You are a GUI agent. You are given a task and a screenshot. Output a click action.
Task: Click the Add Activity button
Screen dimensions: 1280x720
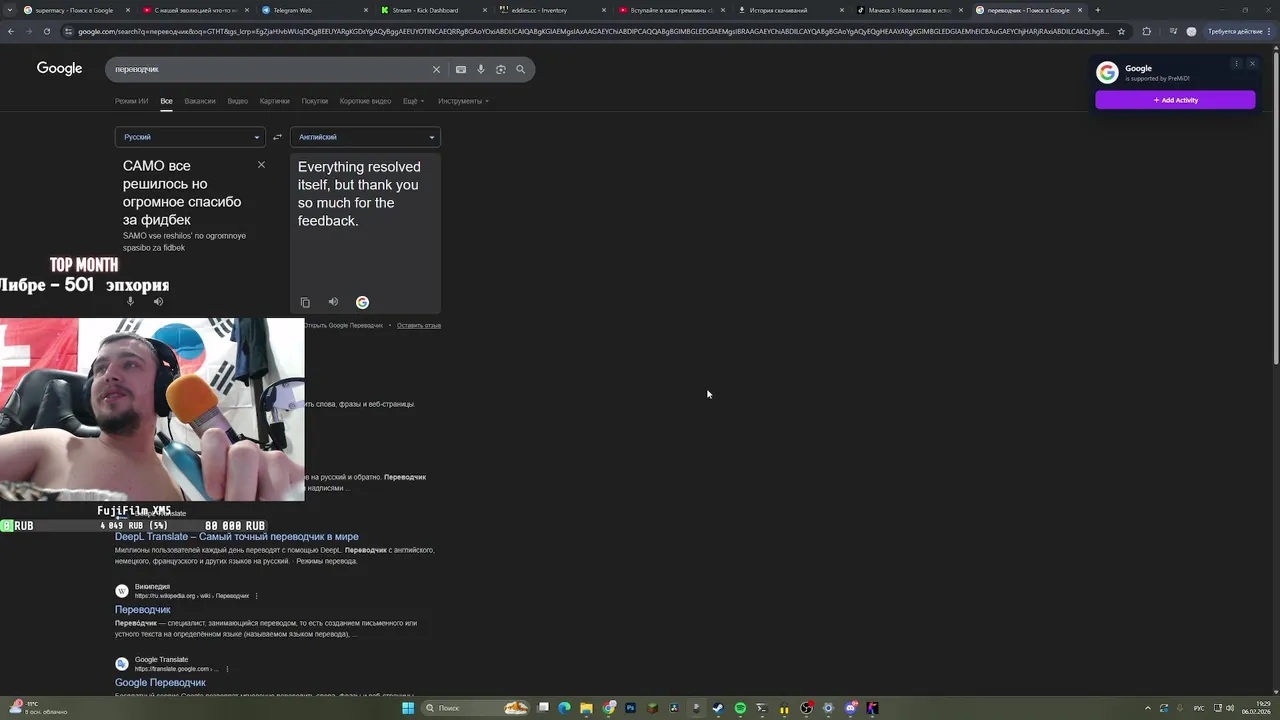coord(1175,100)
